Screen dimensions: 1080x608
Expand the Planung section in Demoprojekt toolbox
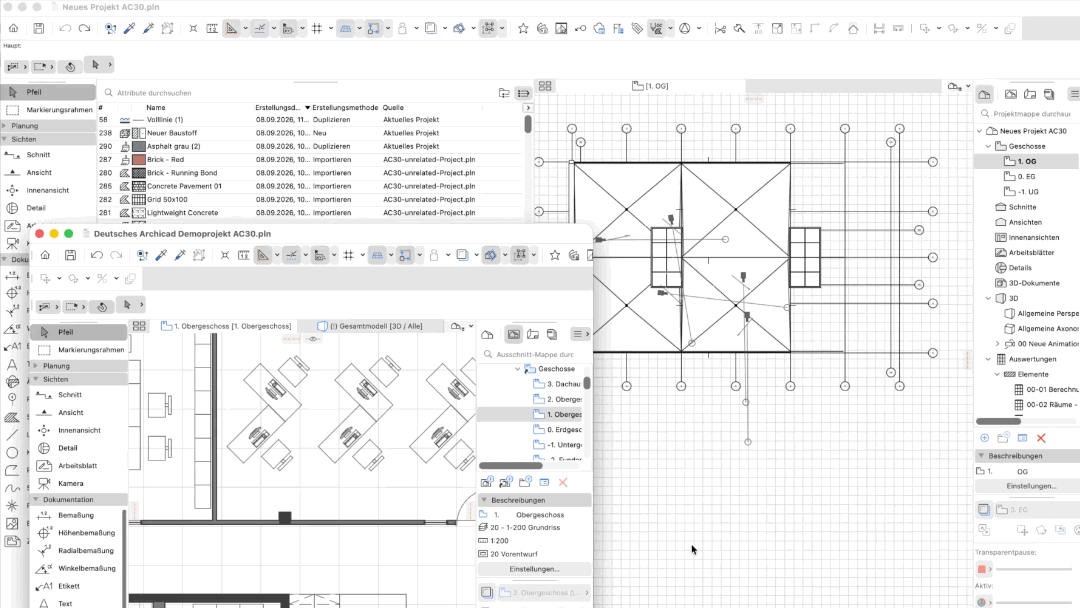[36, 366]
